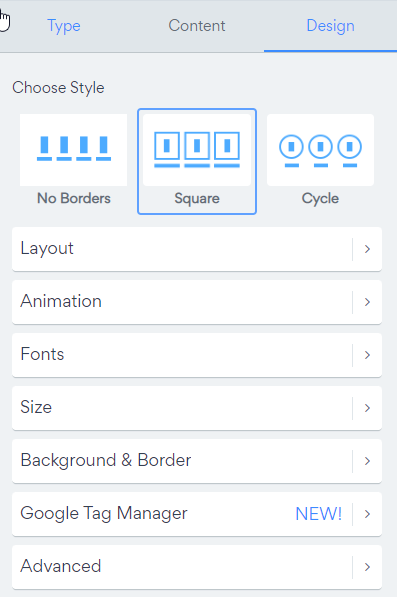Click the Background & Border chevron arrow
Screen dimensions: 397x597
click(367, 461)
